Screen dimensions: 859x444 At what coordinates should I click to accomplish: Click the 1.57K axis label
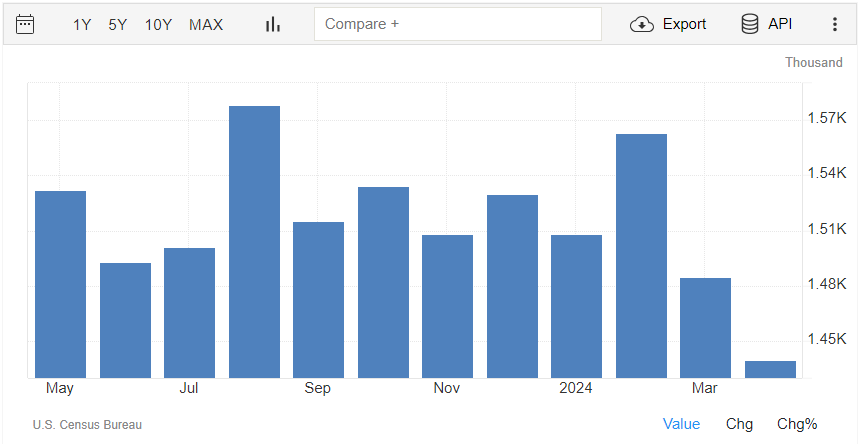827,118
